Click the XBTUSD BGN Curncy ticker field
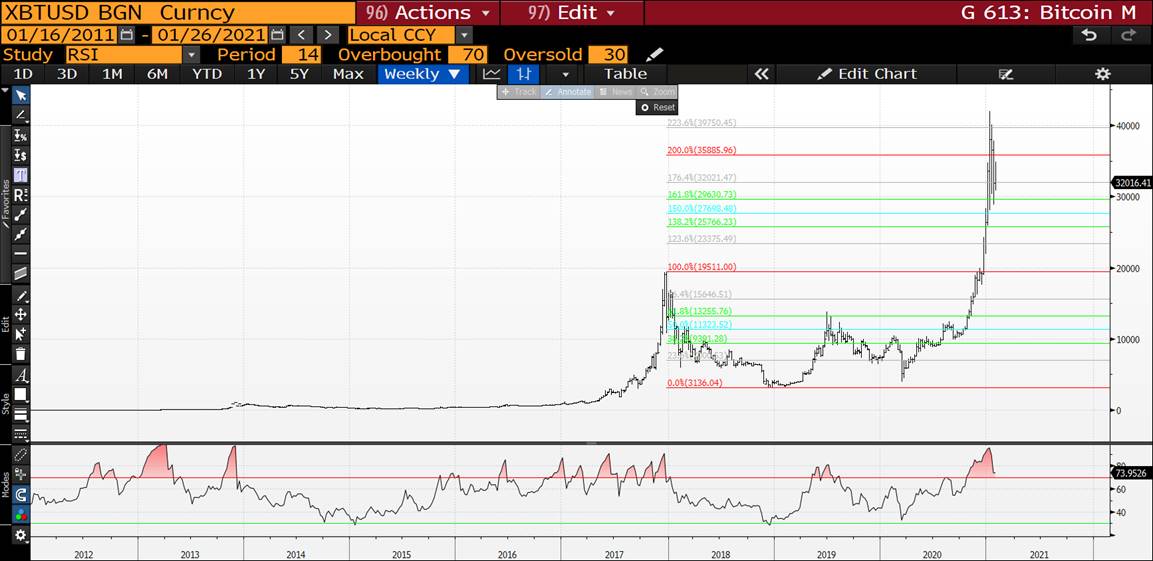Viewport: 1153px width, 561px height. 177,12
